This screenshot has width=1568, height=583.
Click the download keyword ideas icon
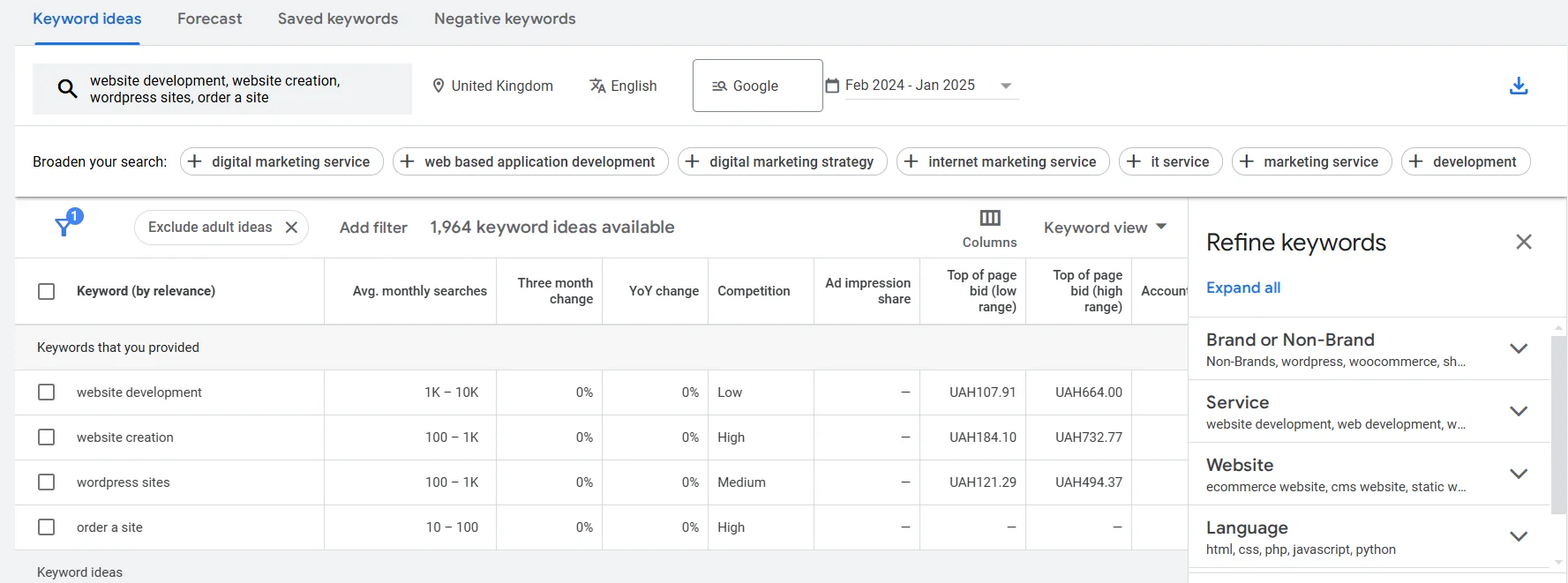[1519, 86]
